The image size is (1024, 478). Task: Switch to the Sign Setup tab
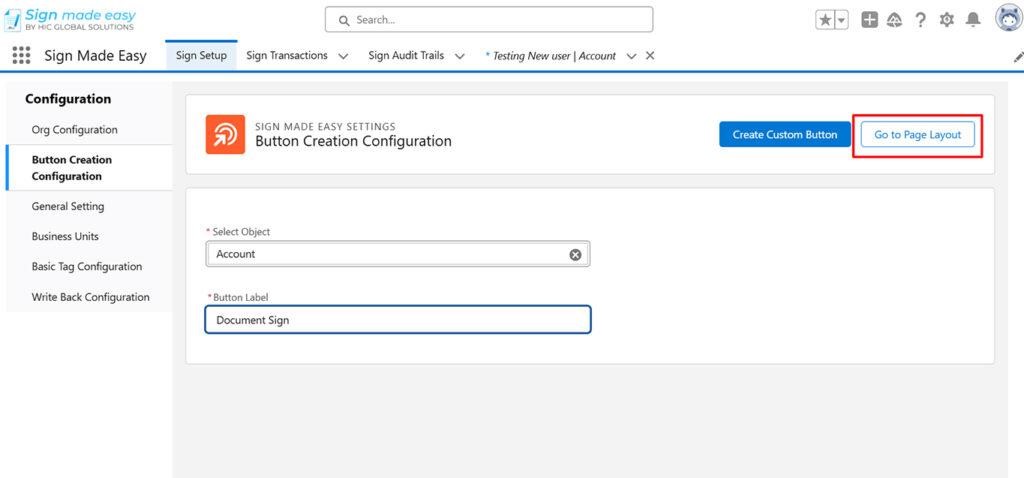tap(201, 56)
